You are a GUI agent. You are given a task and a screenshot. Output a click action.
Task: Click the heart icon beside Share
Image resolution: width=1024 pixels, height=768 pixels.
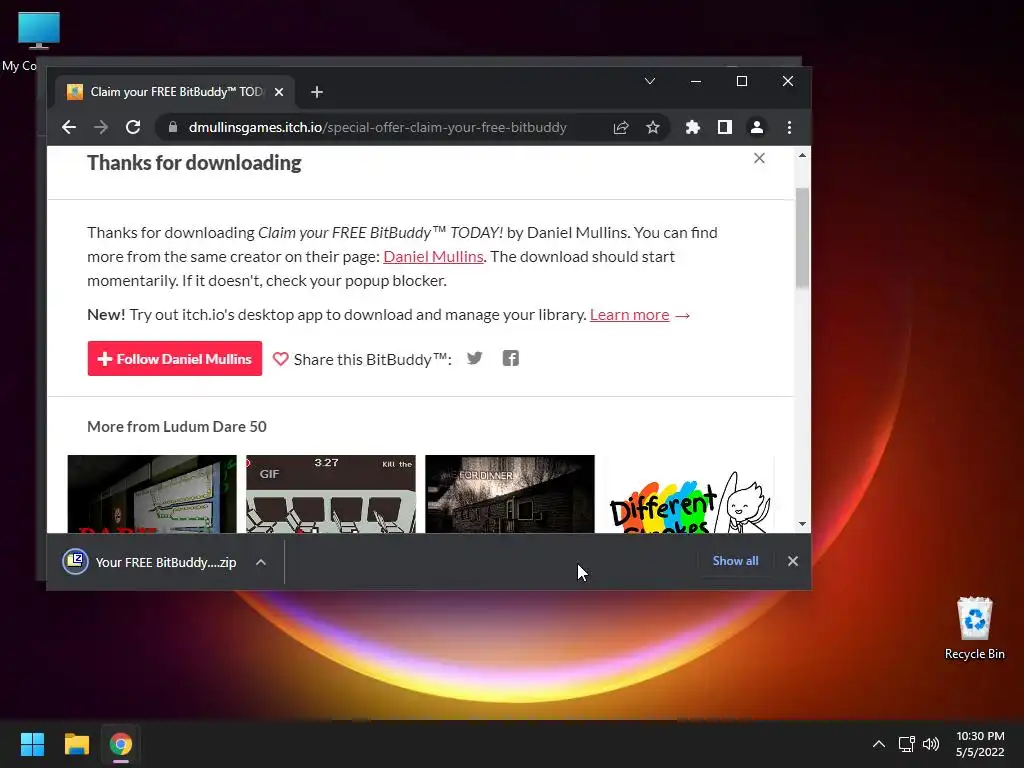pyautogui.click(x=280, y=359)
